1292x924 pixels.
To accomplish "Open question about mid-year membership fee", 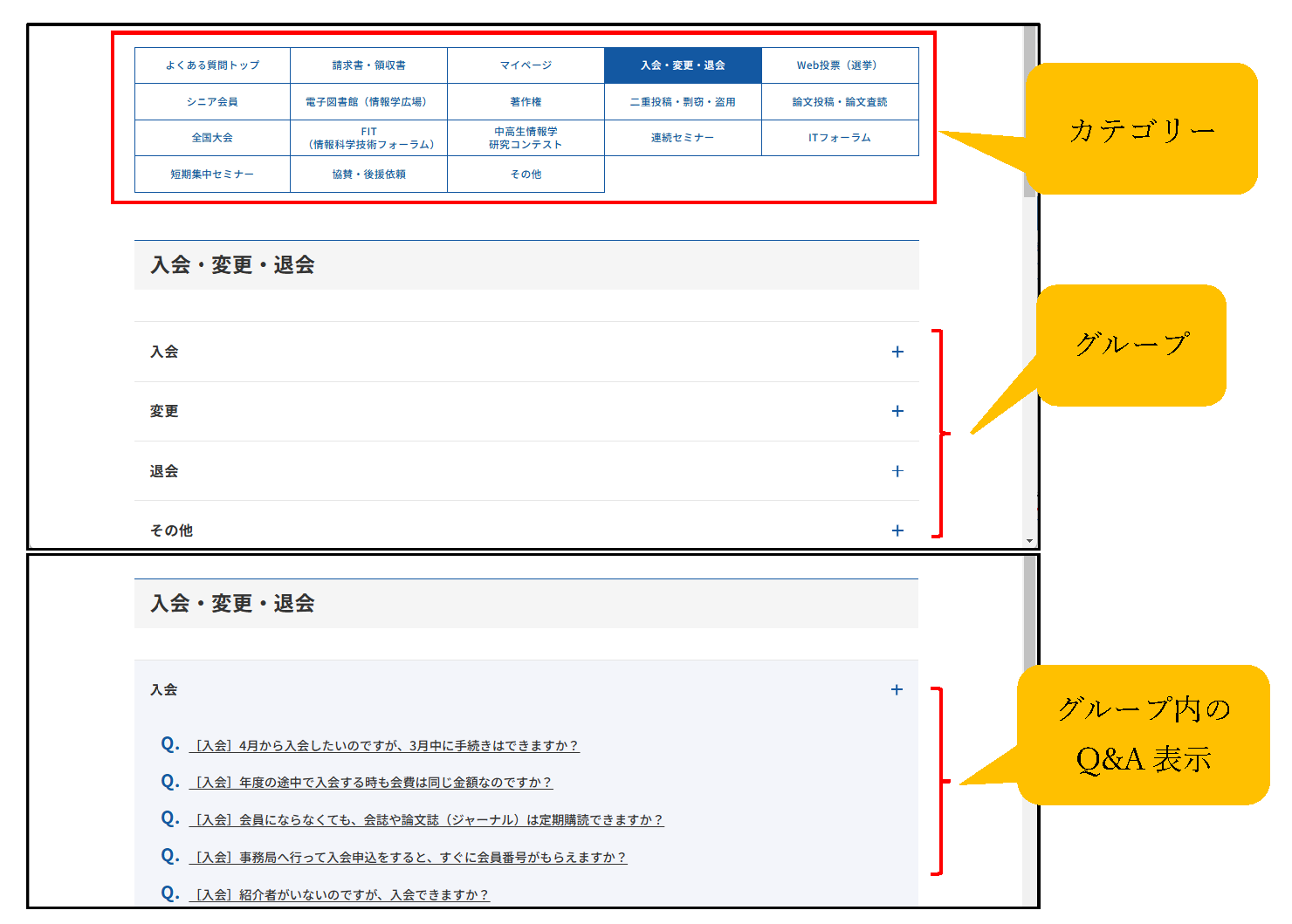I will (x=373, y=783).
